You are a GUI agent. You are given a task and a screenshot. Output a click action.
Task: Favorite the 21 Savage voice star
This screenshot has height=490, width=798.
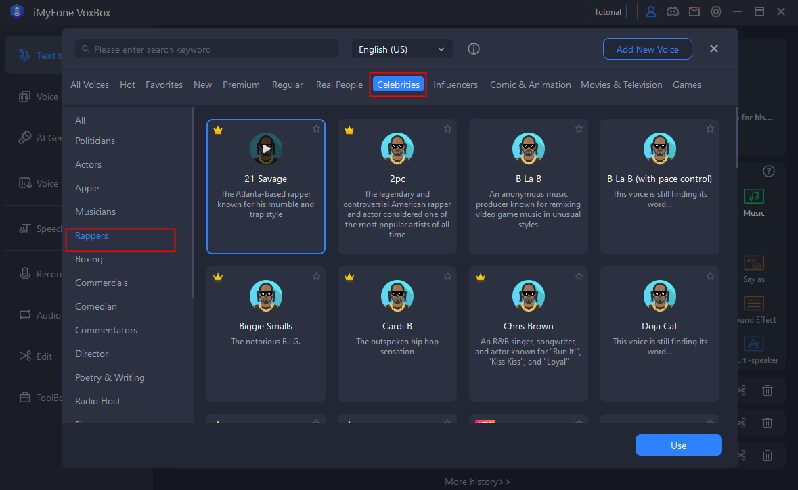pos(316,129)
